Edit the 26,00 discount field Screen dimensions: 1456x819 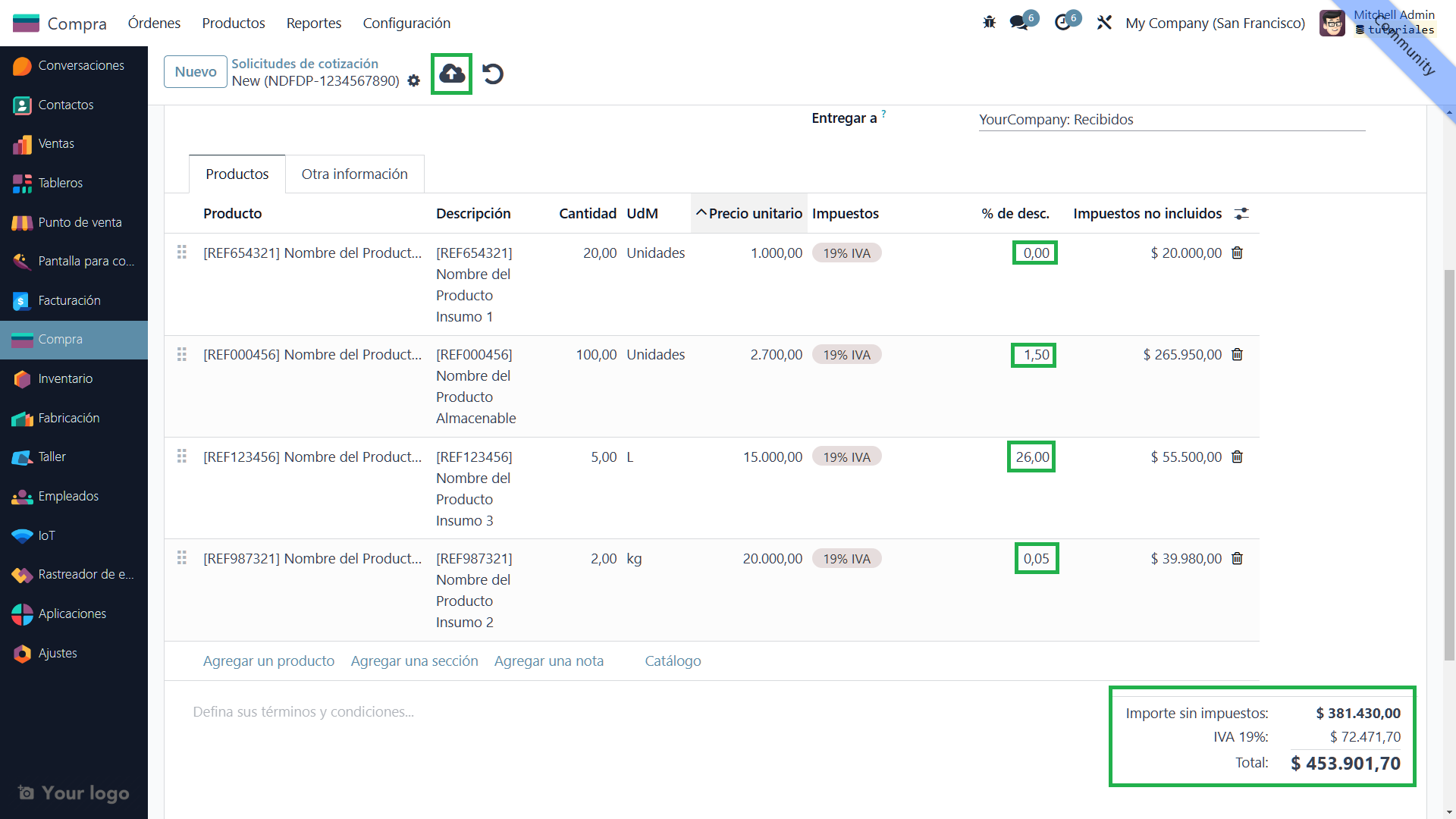tap(1032, 457)
